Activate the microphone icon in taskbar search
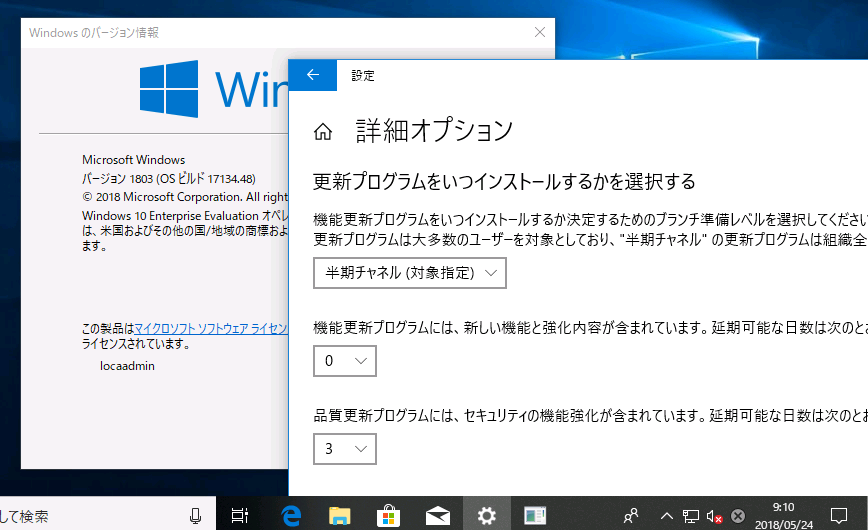 pos(195,516)
